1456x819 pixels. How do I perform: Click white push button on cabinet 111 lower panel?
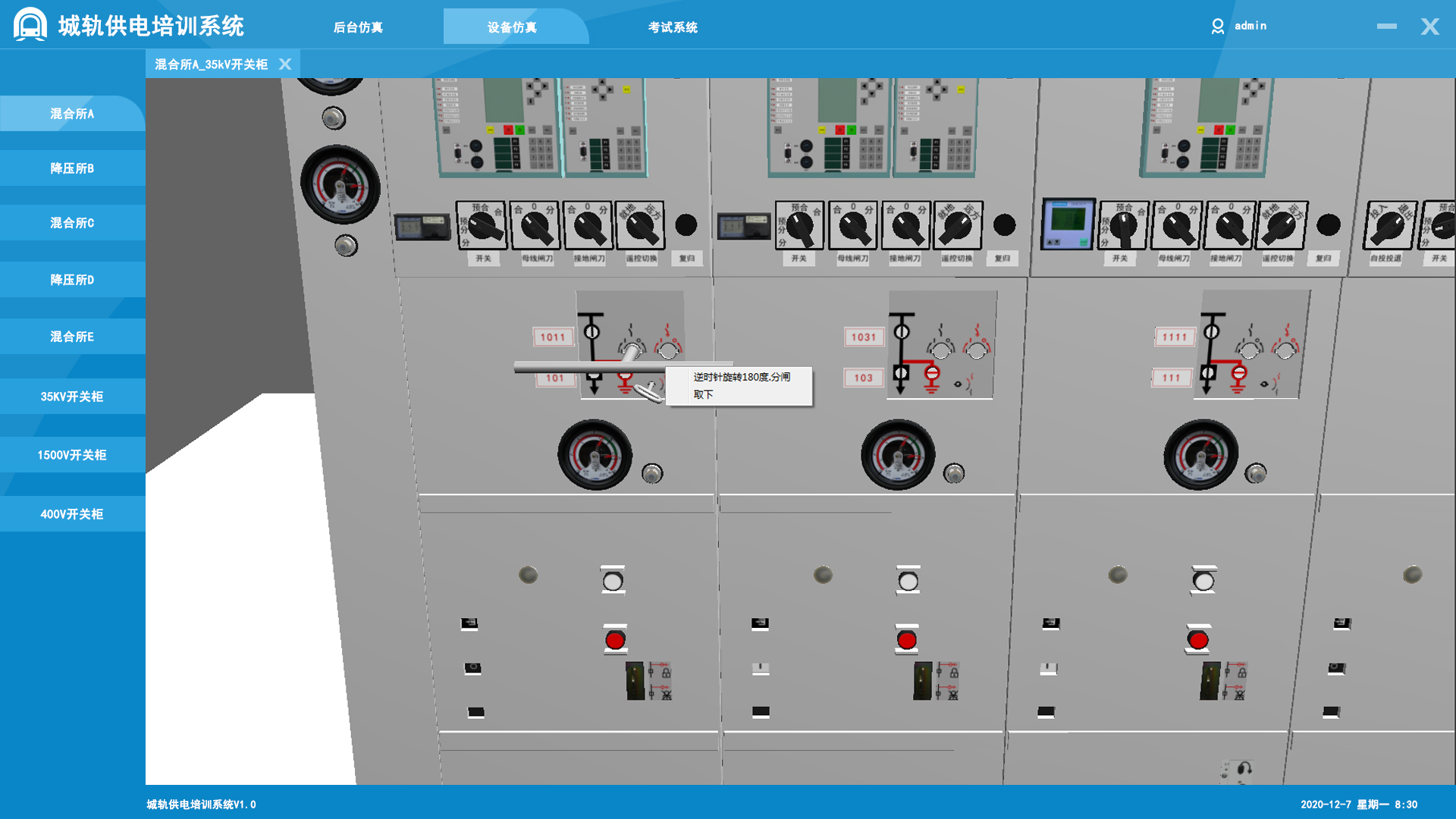1203,582
